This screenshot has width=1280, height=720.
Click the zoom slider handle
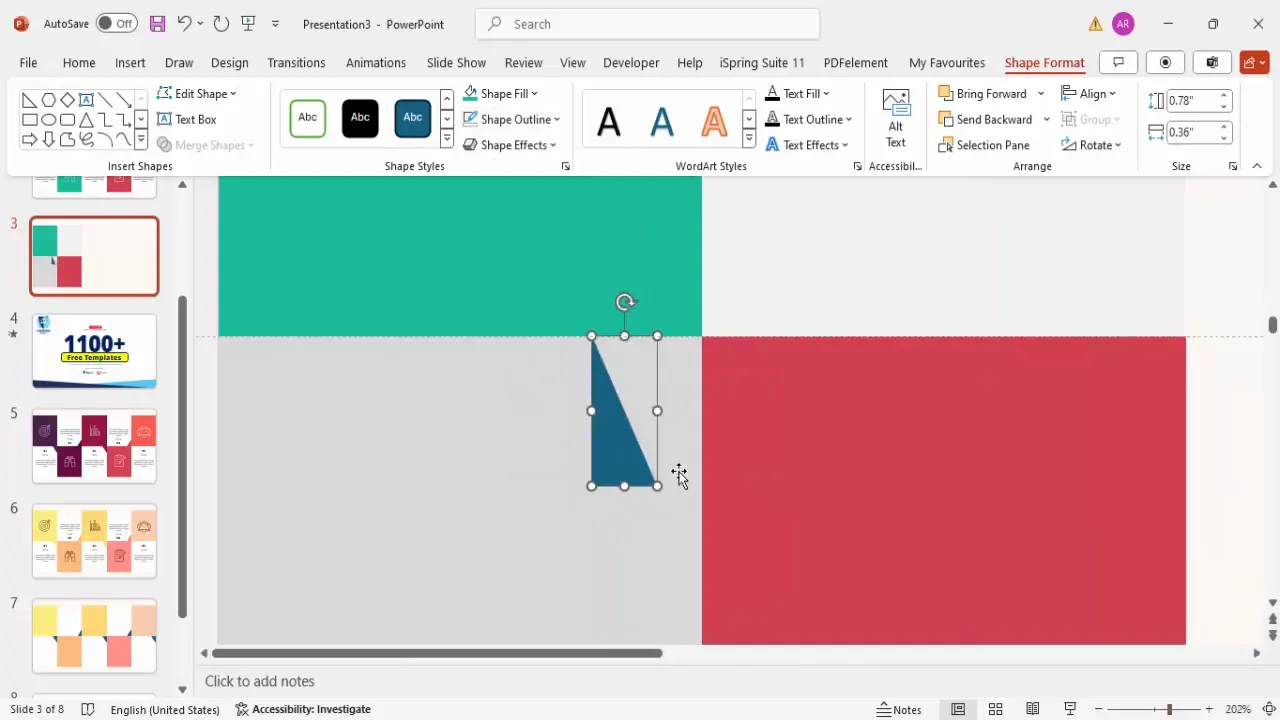tap(1169, 709)
